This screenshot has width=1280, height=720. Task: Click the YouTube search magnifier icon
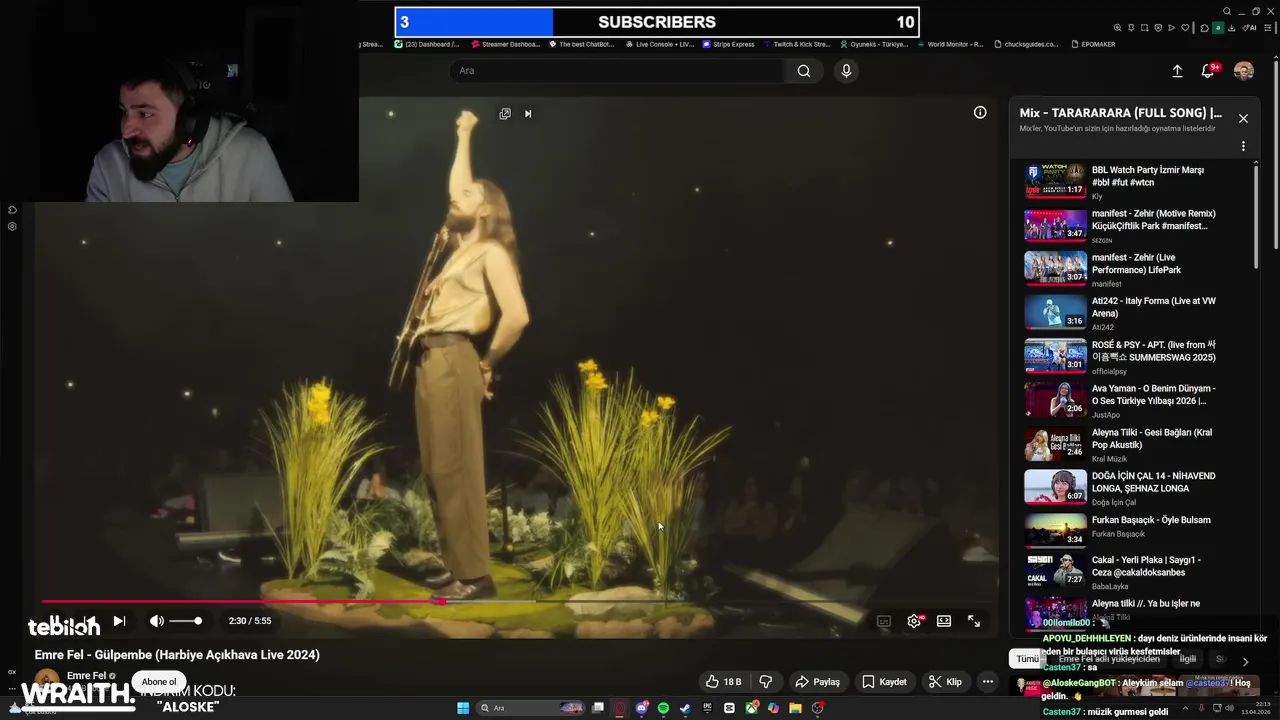pyautogui.click(x=804, y=71)
